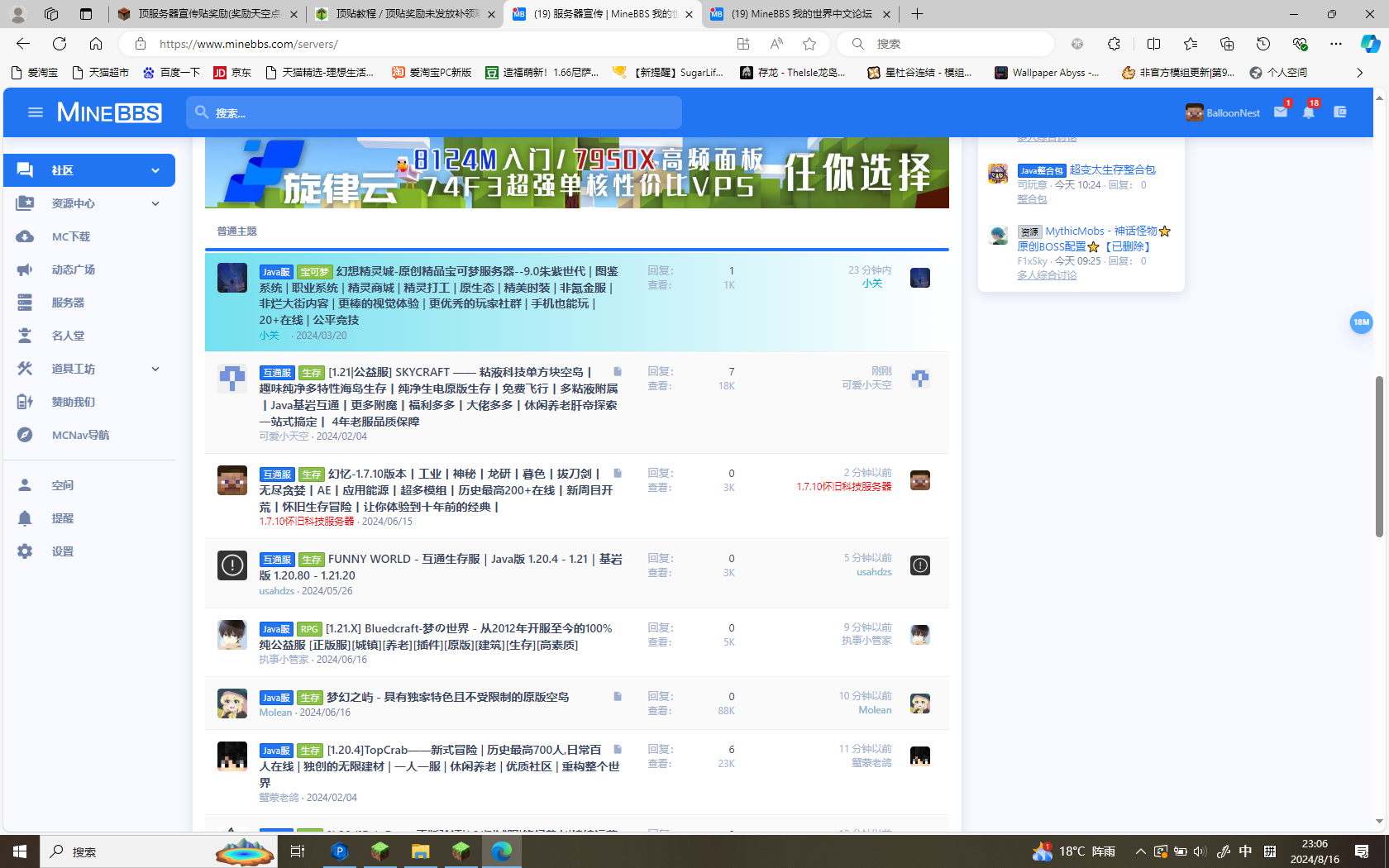
Task: Click the 服务器 server icon in the sidebar
Action: tap(25, 303)
